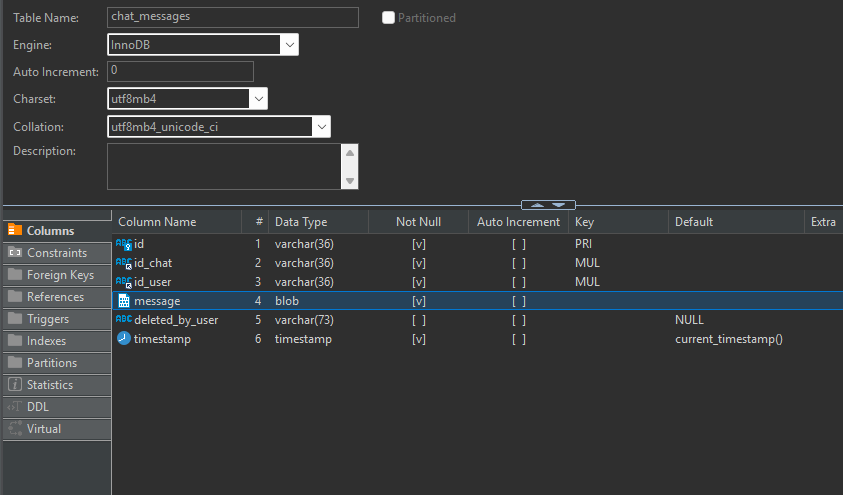Click the deleted_by_user column type icon

coord(124,319)
